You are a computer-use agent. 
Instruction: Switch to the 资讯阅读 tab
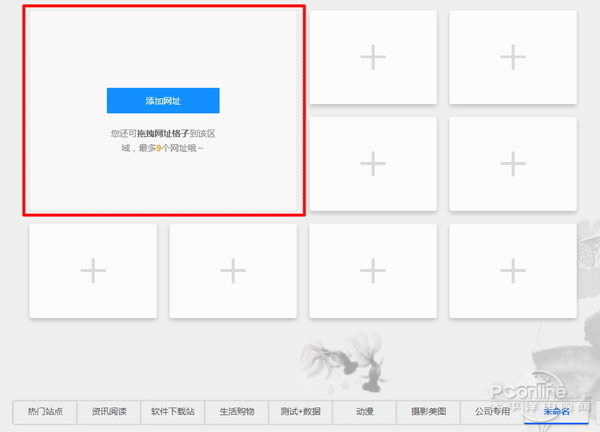(109, 412)
